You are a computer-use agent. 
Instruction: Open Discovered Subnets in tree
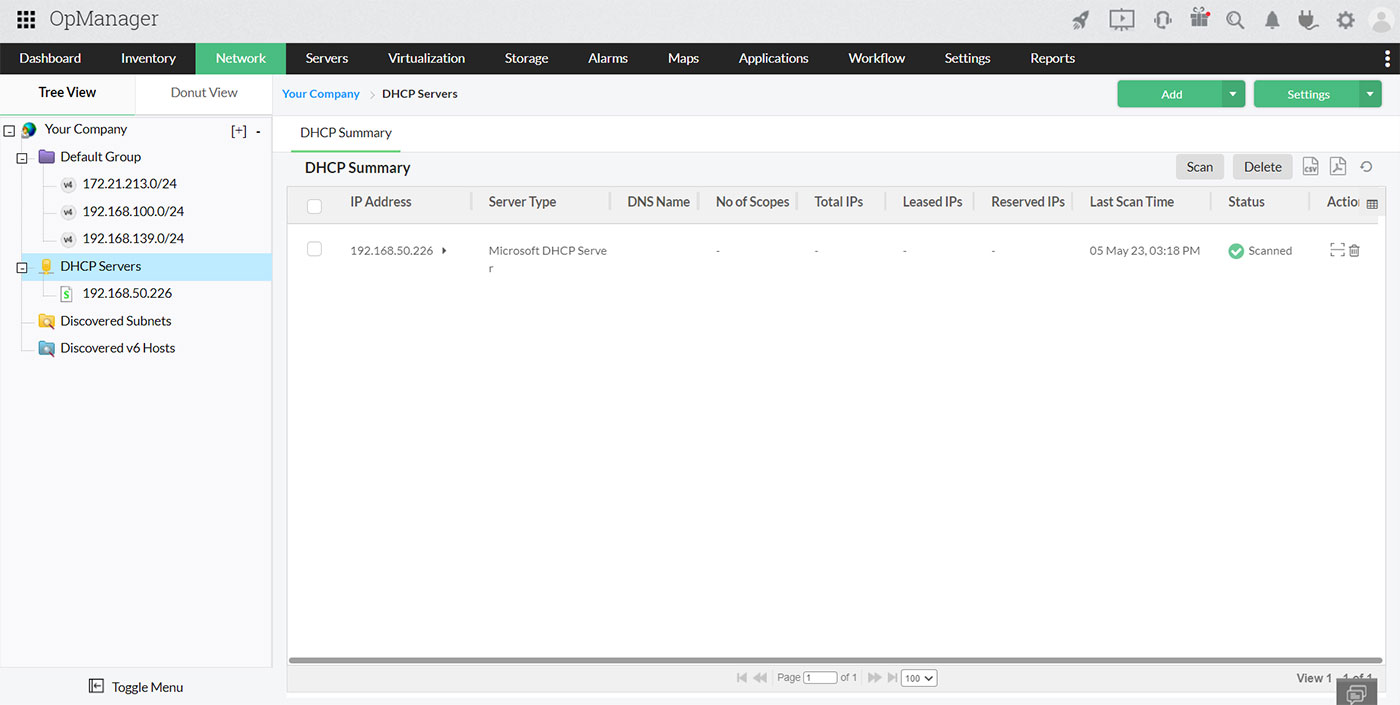(116, 321)
